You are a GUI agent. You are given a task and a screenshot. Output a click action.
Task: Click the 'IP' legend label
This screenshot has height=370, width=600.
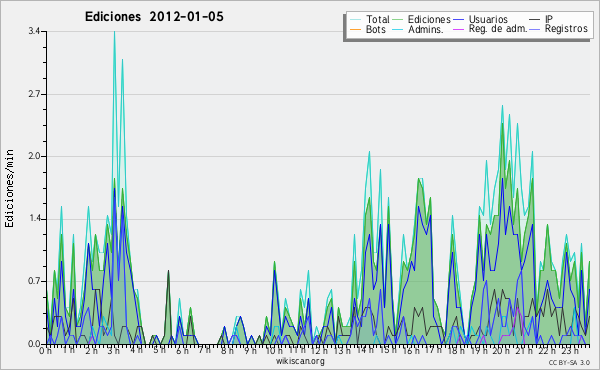pyautogui.click(x=549, y=19)
